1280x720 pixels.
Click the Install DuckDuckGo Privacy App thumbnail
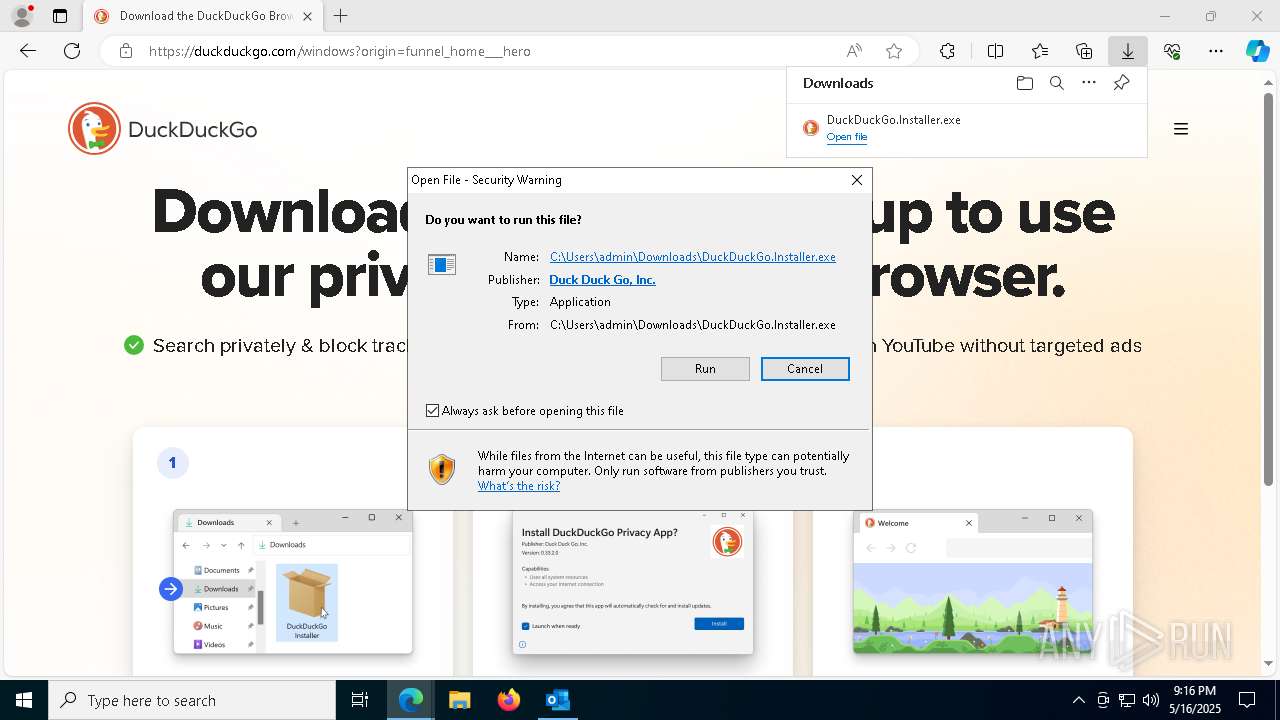point(633,582)
